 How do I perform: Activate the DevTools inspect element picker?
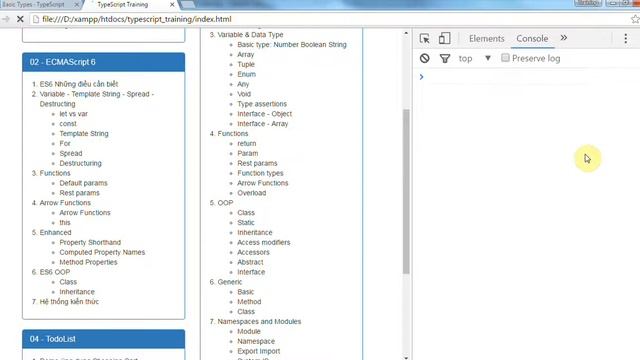(x=424, y=38)
